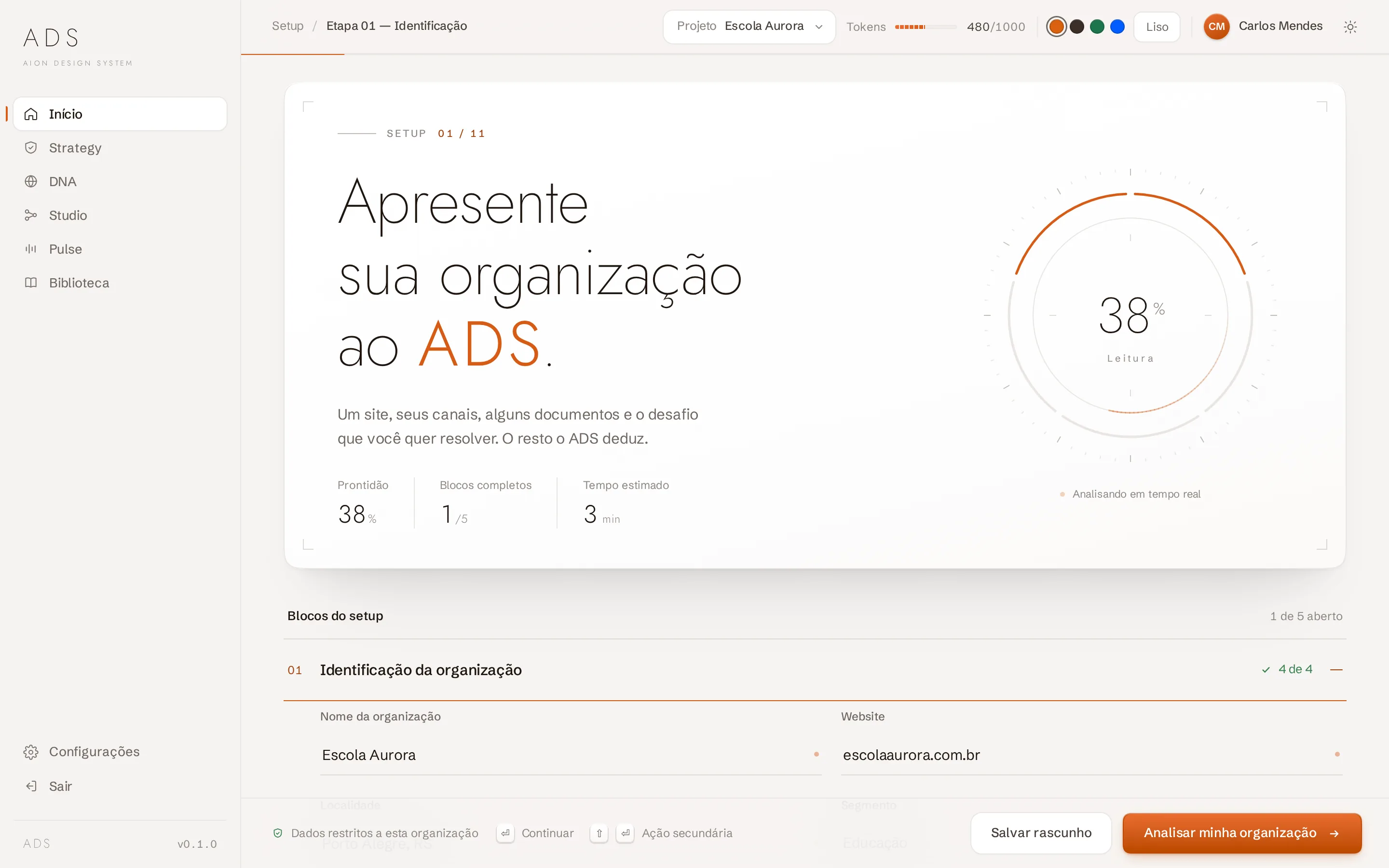Open the Strategy section
Viewport: 1389px width, 868px height.
pos(120,148)
